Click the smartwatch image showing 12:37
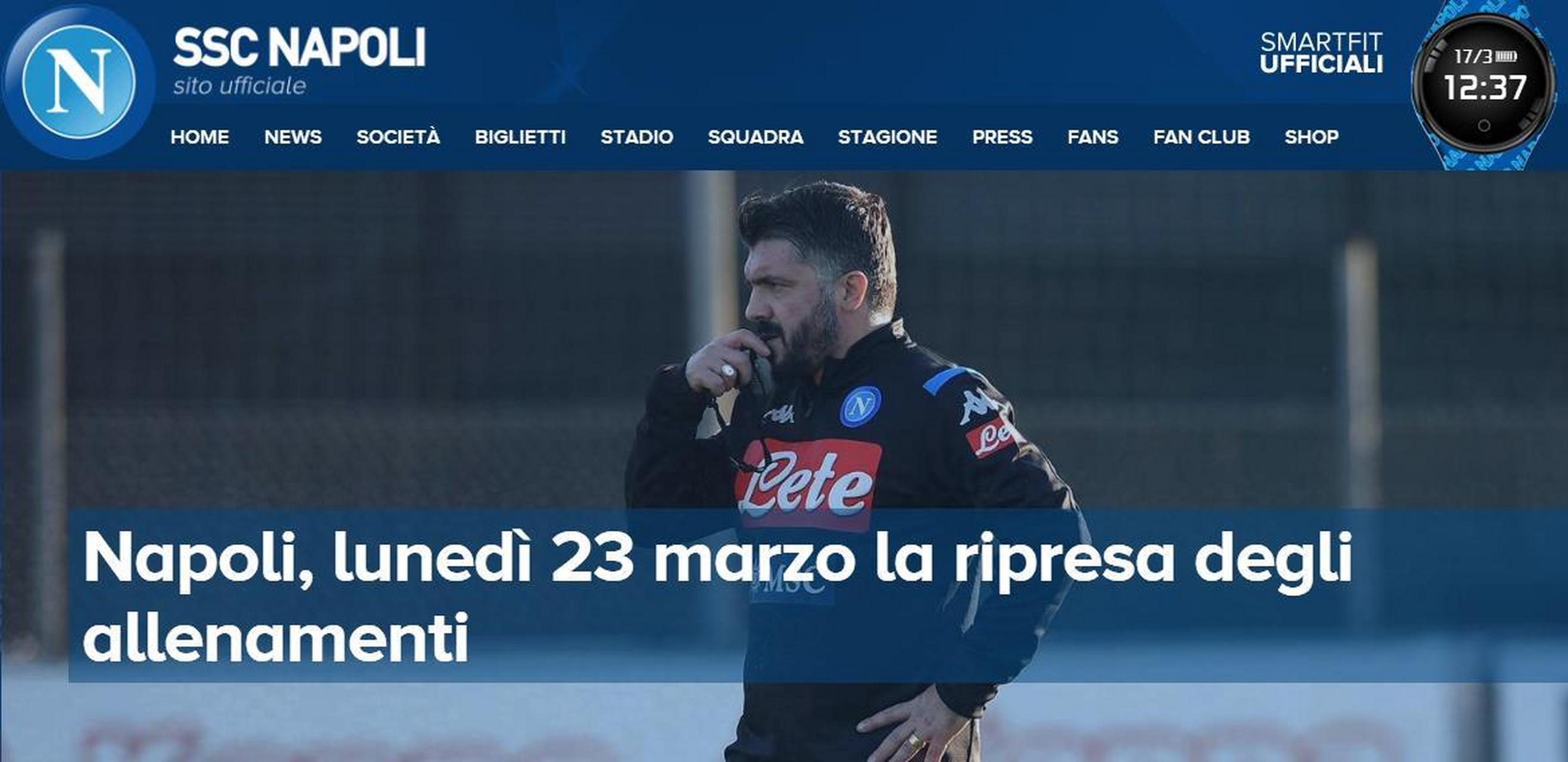 1484,85
